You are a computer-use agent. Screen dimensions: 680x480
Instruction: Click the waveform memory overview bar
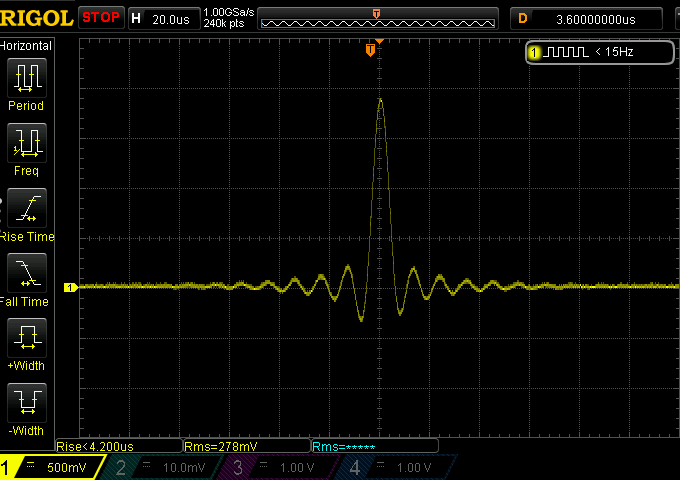point(378,19)
